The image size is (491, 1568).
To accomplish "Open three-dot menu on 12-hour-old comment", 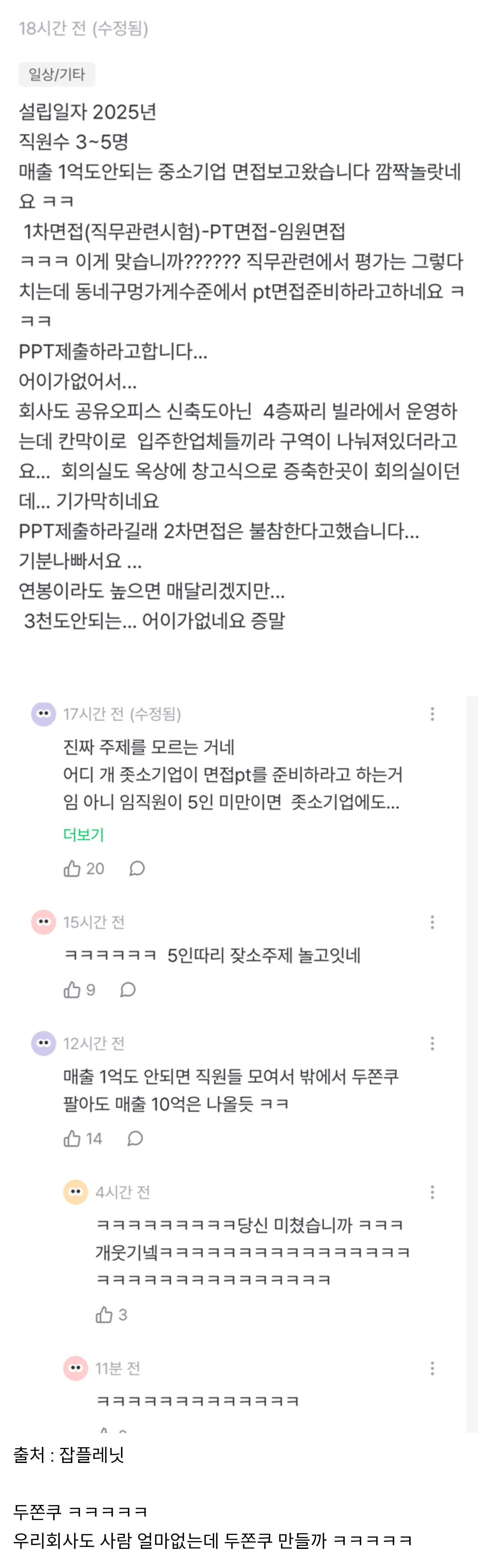I will [432, 1044].
